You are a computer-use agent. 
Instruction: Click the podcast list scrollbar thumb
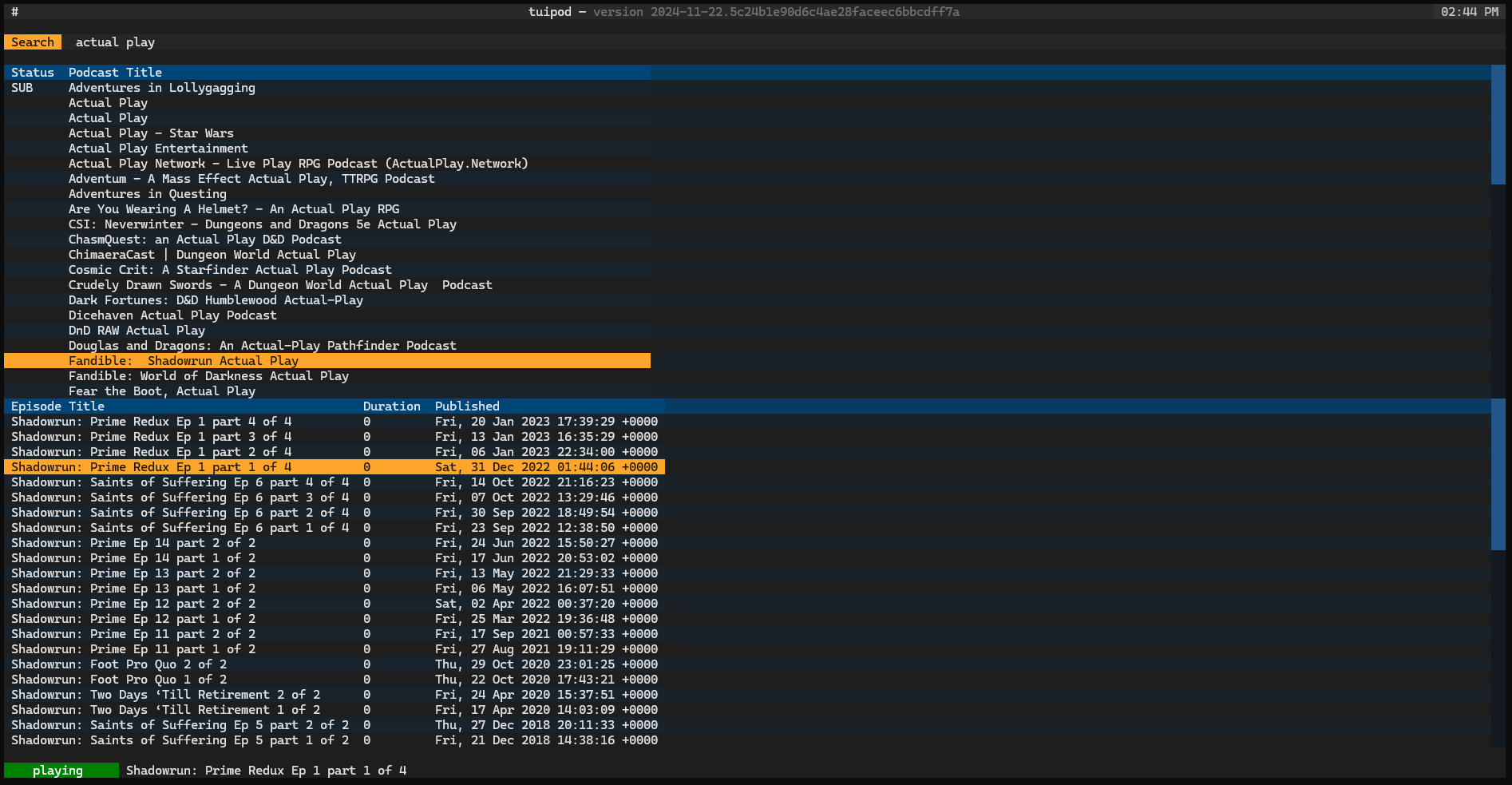pyautogui.click(x=1498, y=125)
